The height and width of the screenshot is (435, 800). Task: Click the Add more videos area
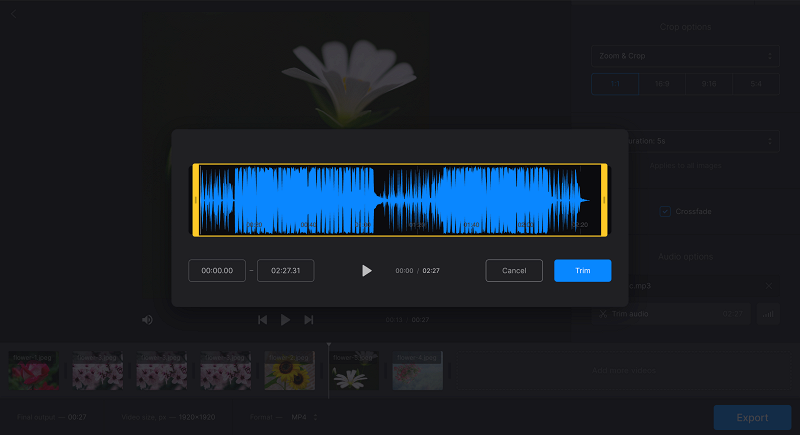click(x=623, y=371)
